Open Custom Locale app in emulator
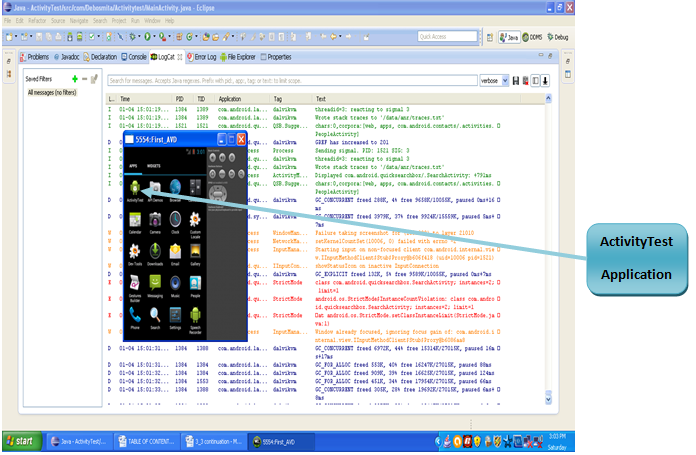696x455 pixels. pyautogui.click(x=195, y=225)
